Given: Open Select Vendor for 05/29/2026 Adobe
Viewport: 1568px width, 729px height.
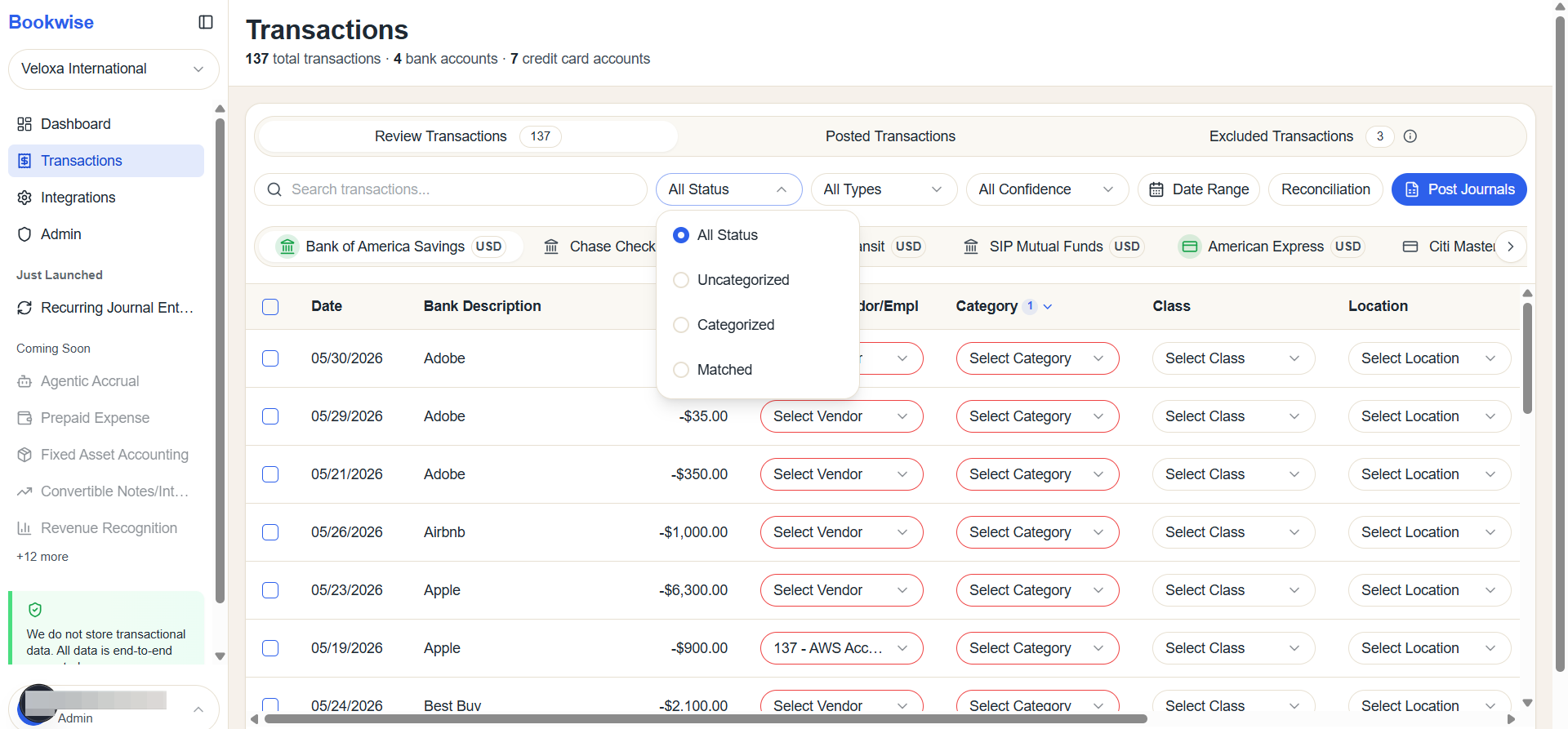Looking at the screenshot, I should pos(841,416).
